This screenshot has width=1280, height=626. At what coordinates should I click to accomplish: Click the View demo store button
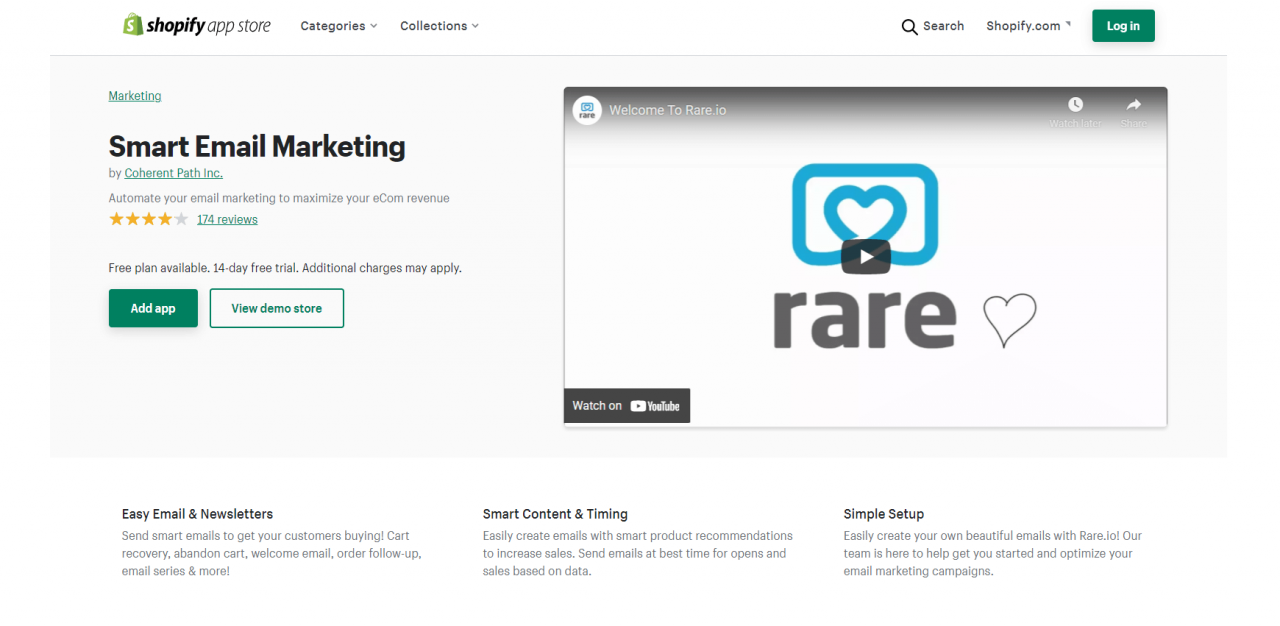click(x=277, y=308)
